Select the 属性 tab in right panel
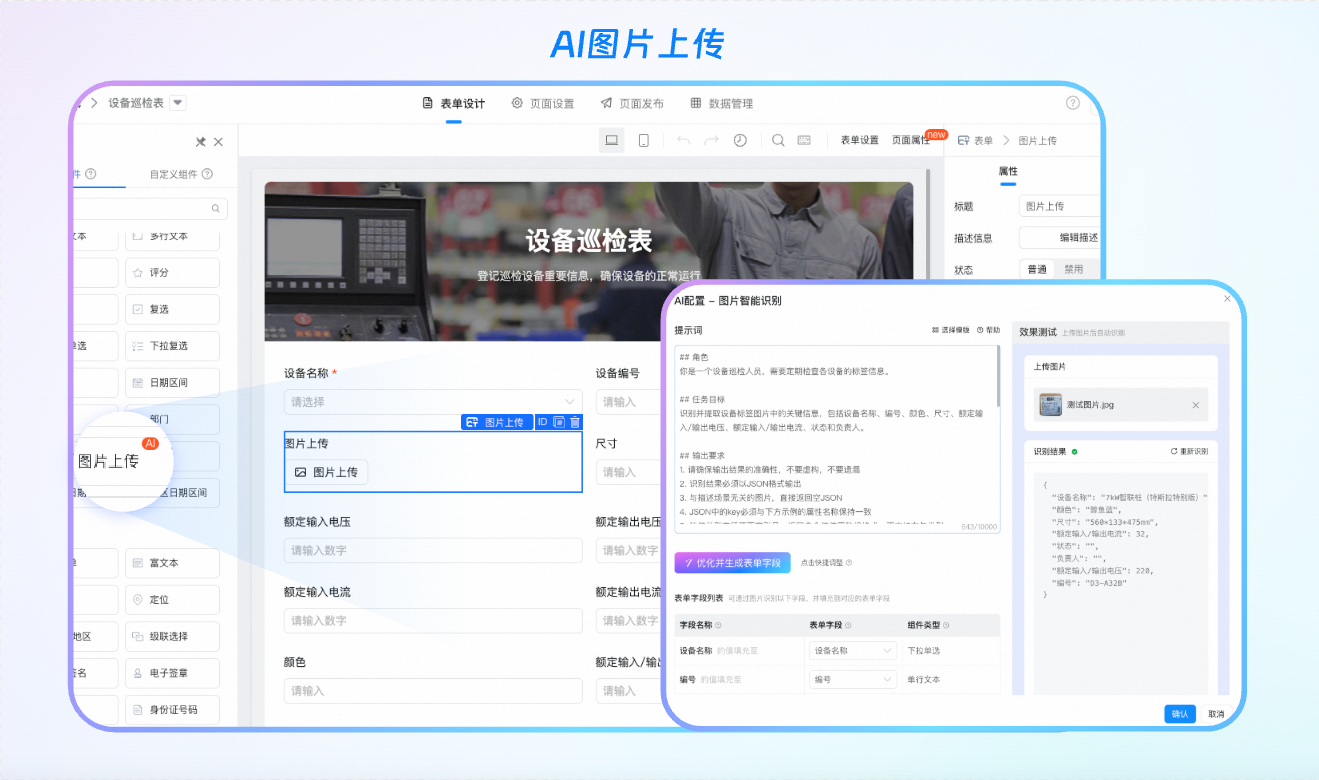The image size is (1319, 780). click(x=1008, y=172)
